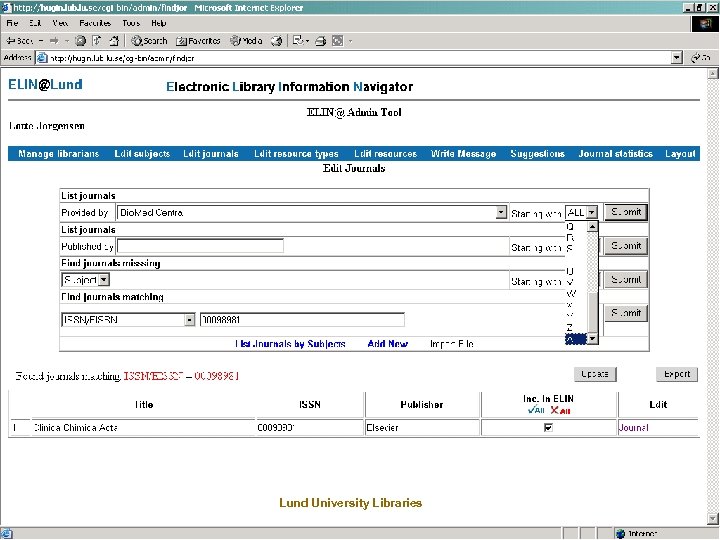Click the address bar URL field
Image resolution: width=720 pixels, height=540 pixels.
click(x=354, y=58)
